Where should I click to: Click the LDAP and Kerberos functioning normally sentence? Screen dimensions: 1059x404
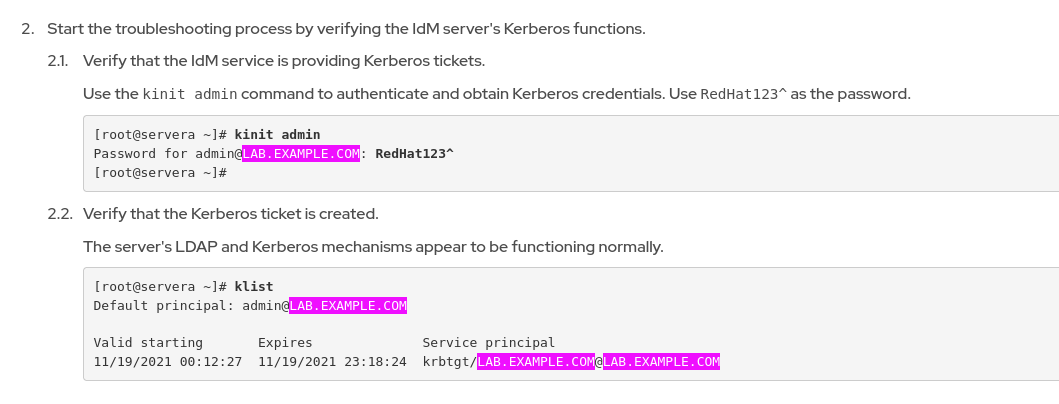[x=373, y=246]
